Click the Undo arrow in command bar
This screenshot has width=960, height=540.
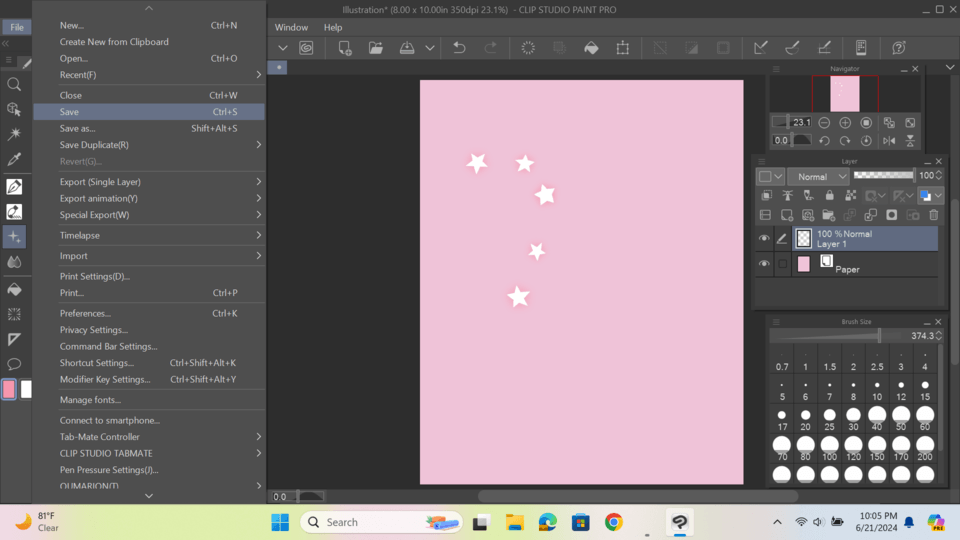[x=459, y=48]
